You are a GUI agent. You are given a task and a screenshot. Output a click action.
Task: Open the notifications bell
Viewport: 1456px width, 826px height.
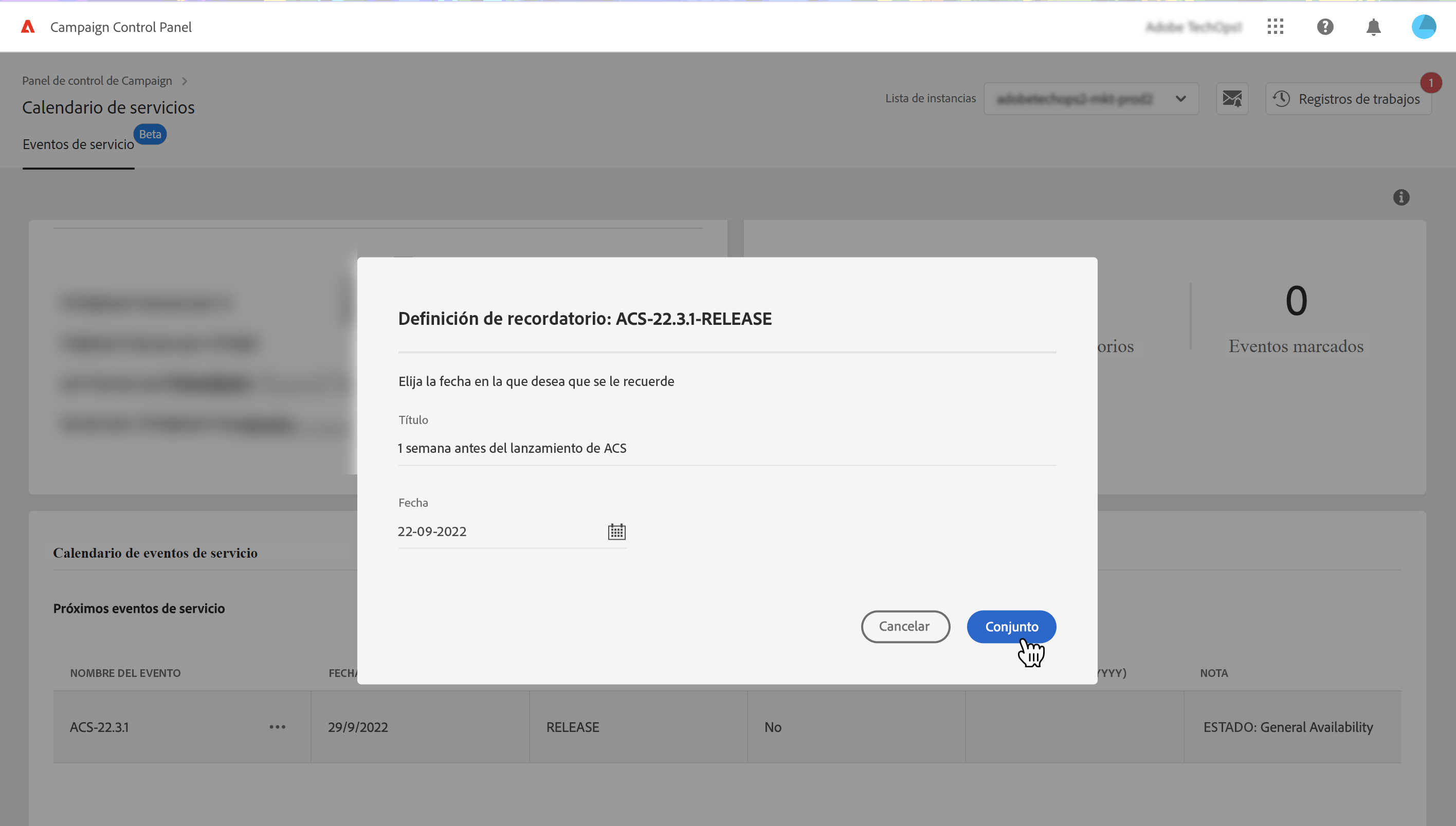pyautogui.click(x=1373, y=27)
